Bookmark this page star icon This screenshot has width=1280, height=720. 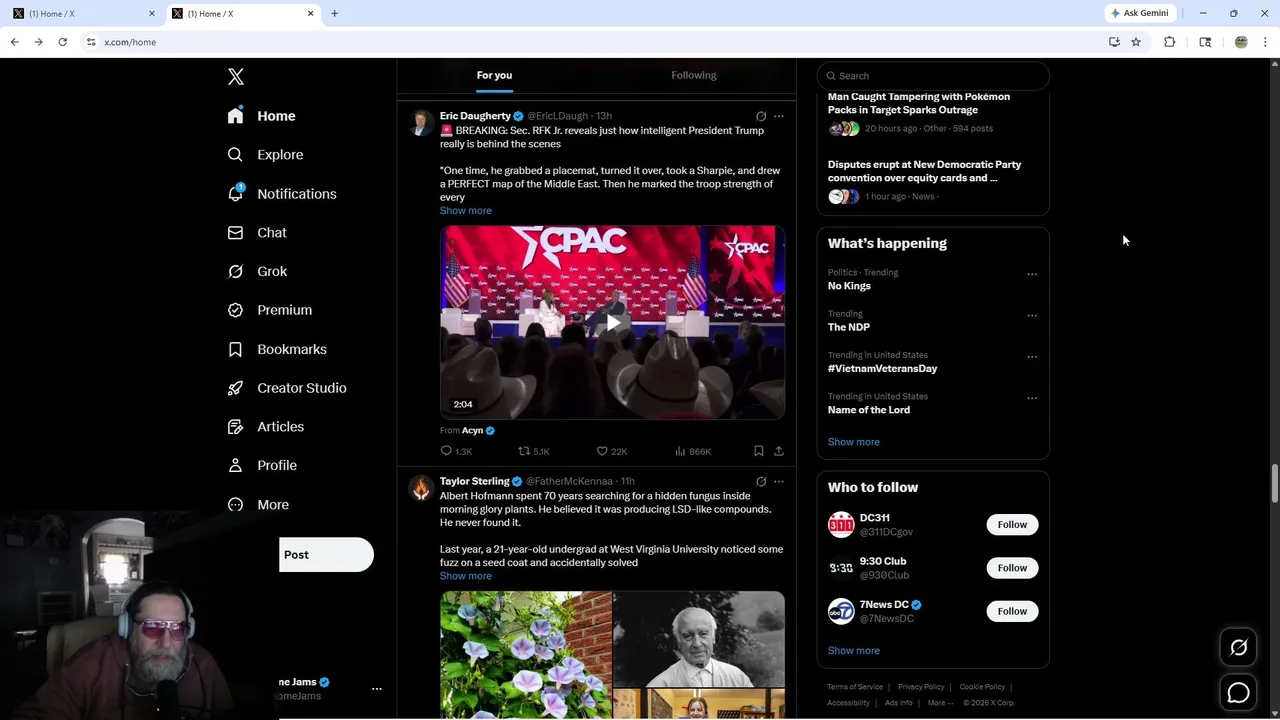pos(1136,42)
